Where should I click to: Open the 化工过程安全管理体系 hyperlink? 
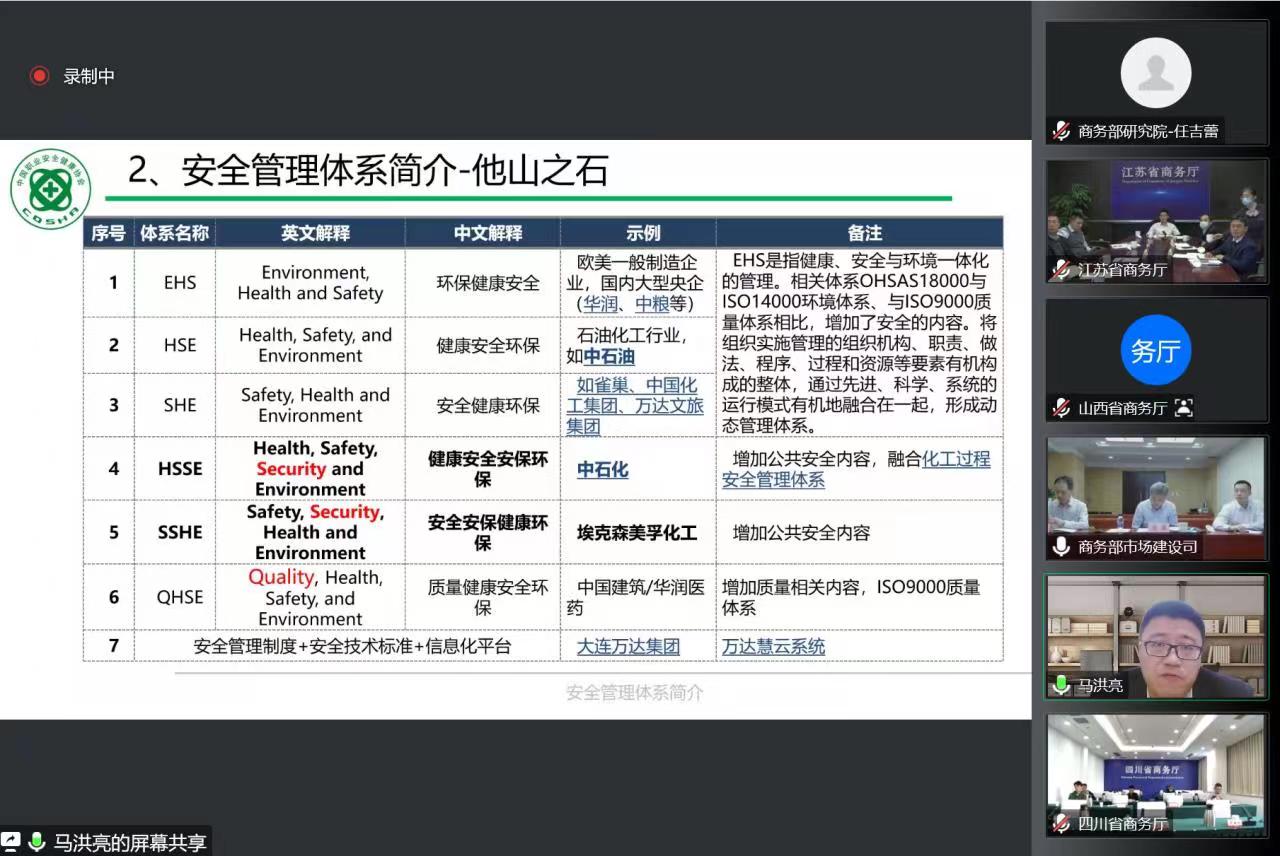point(856,469)
